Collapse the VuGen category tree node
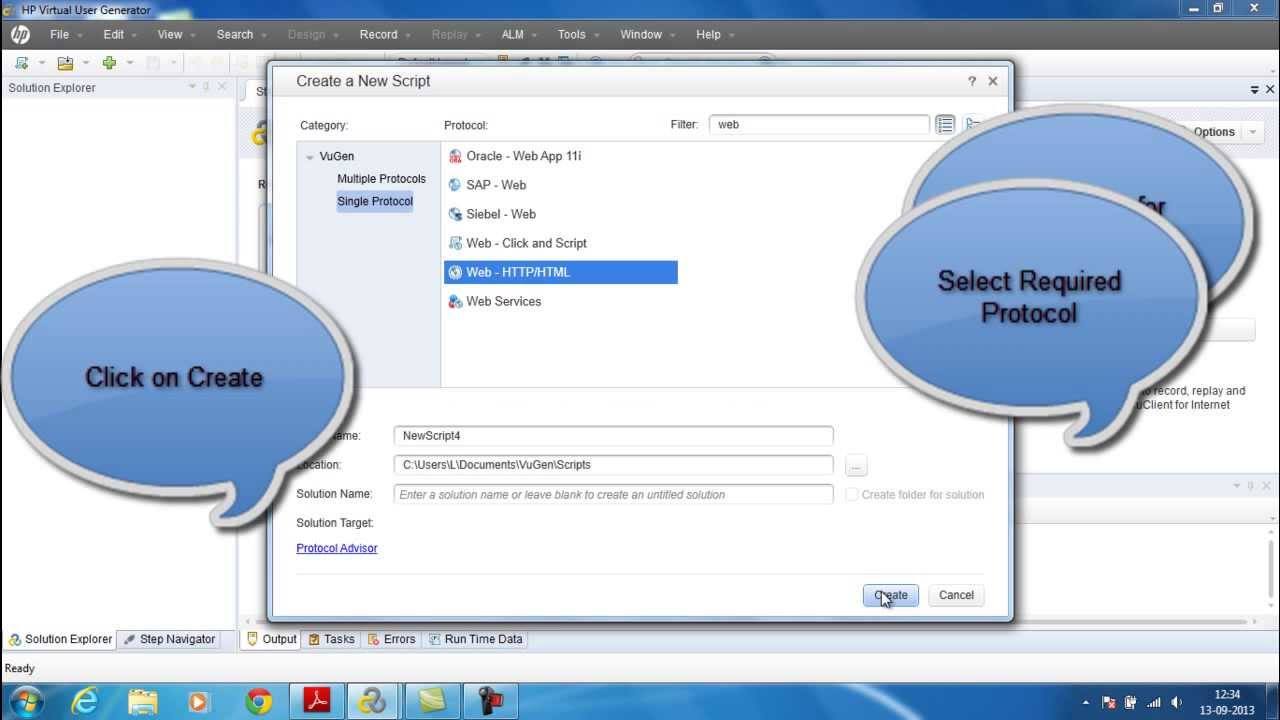The height and width of the screenshot is (720, 1280). pyautogui.click(x=310, y=157)
